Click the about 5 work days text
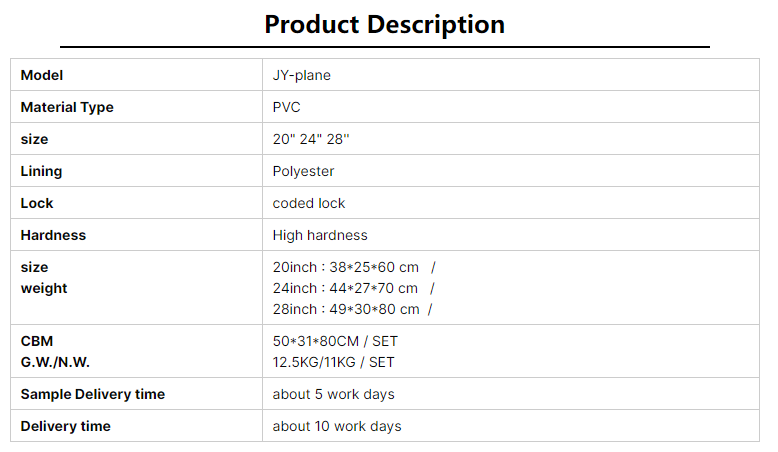Screen dimensions: 778x452 click(x=333, y=394)
